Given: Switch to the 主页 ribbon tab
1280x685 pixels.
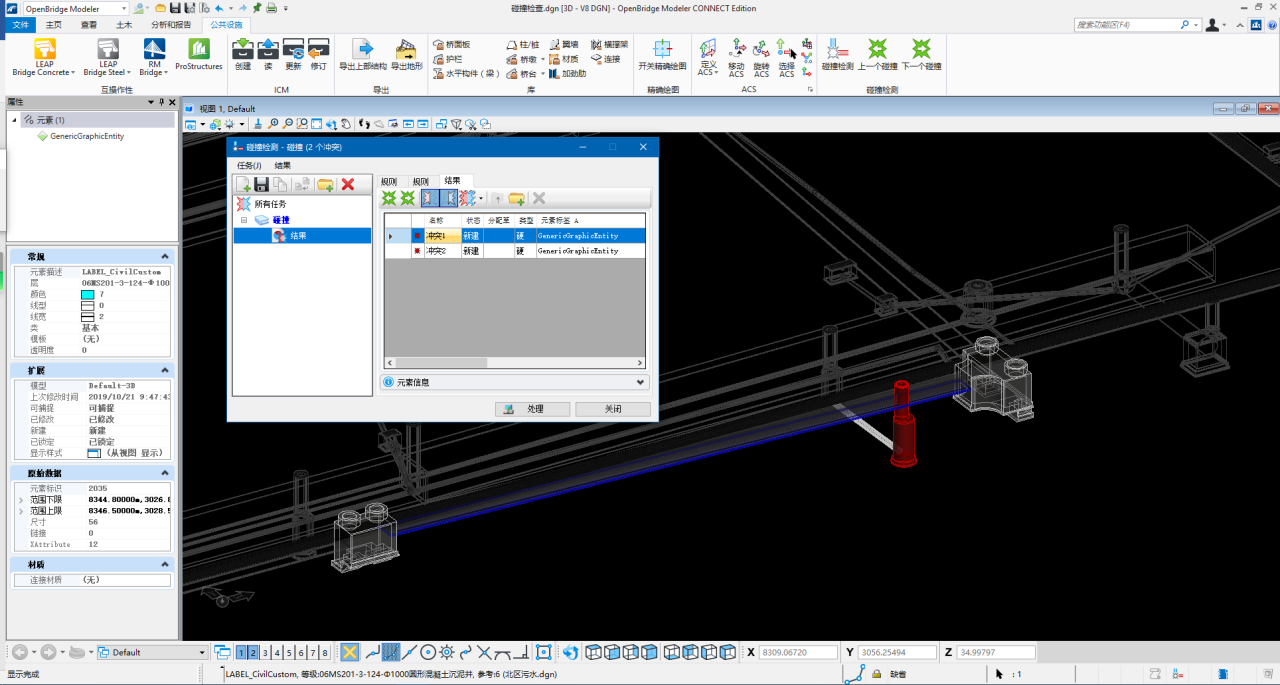Looking at the screenshot, I should coord(54,24).
